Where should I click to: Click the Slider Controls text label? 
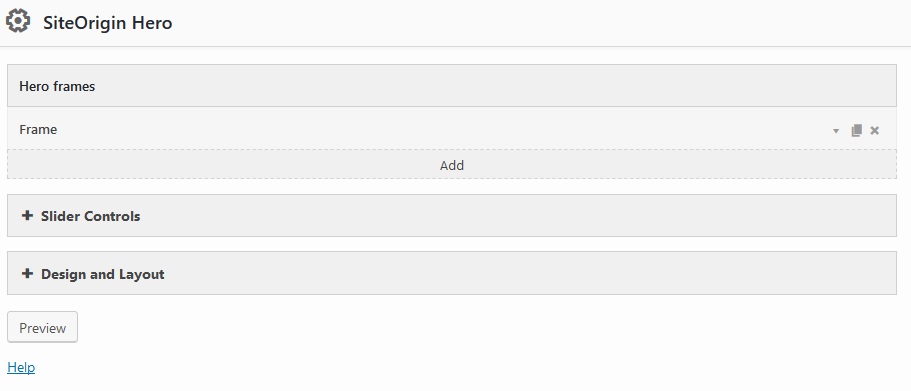[x=91, y=216]
